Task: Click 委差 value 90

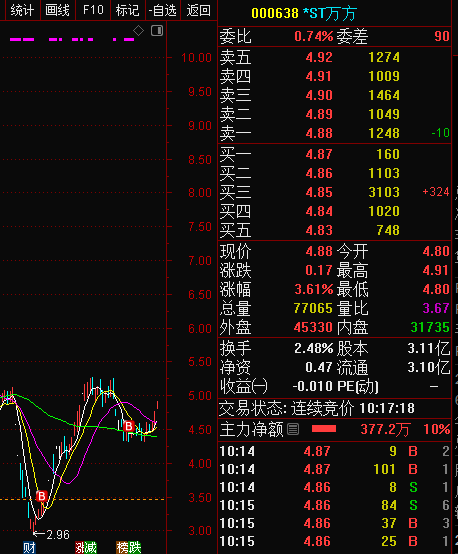Action: pyautogui.click(x=442, y=36)
